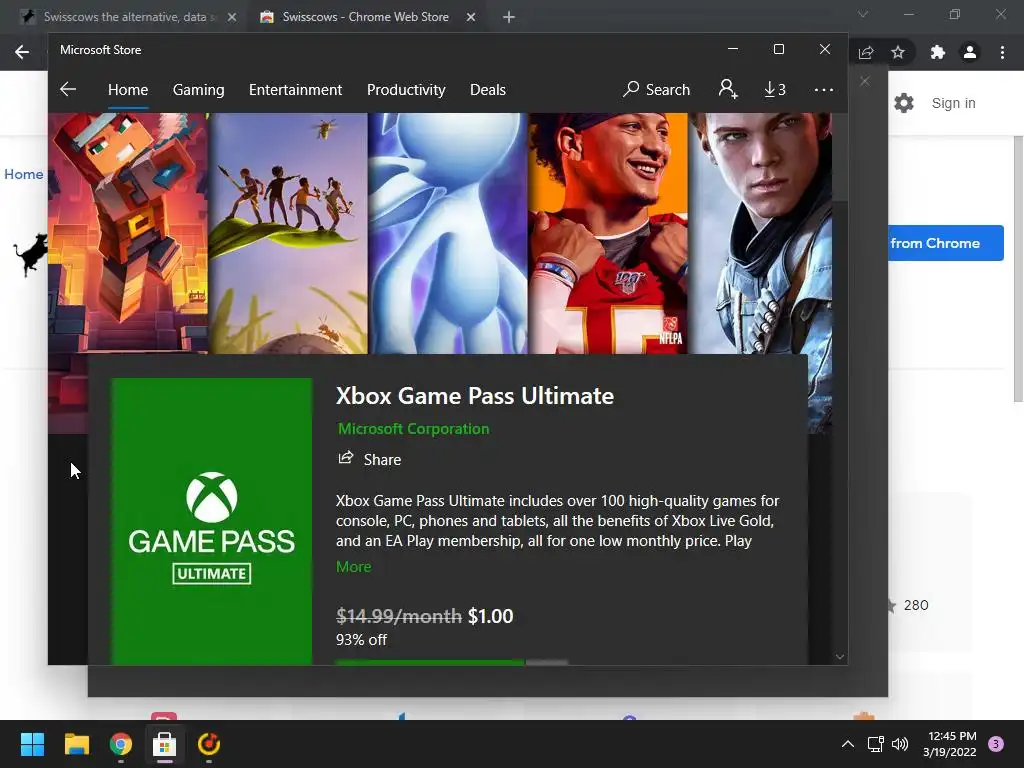Click the from Chrome blue button

946,243
